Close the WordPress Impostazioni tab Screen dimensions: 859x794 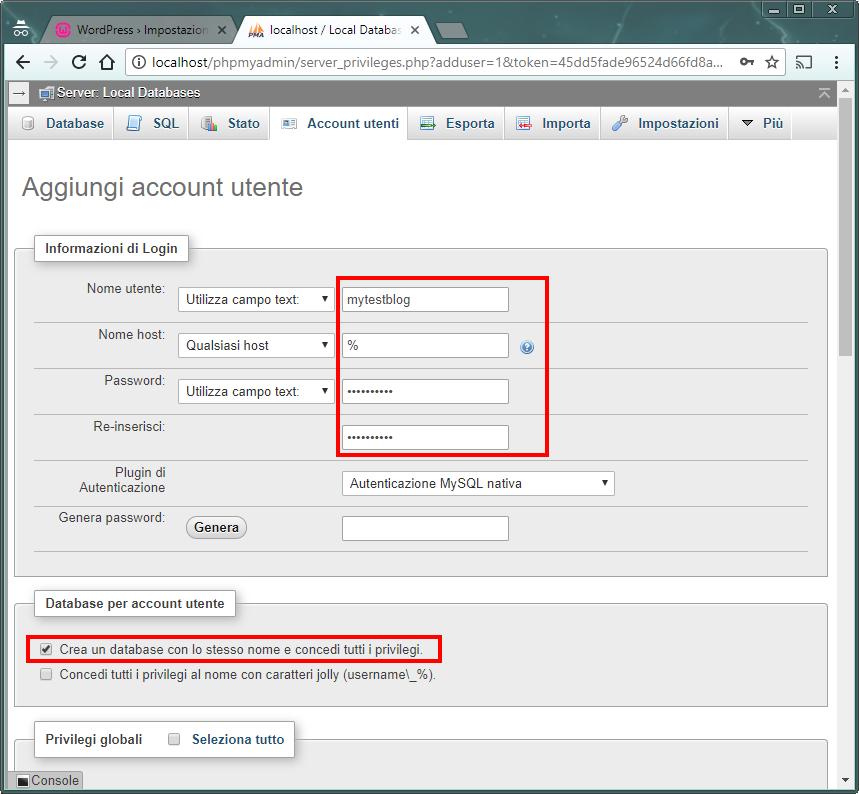[222, 30]
